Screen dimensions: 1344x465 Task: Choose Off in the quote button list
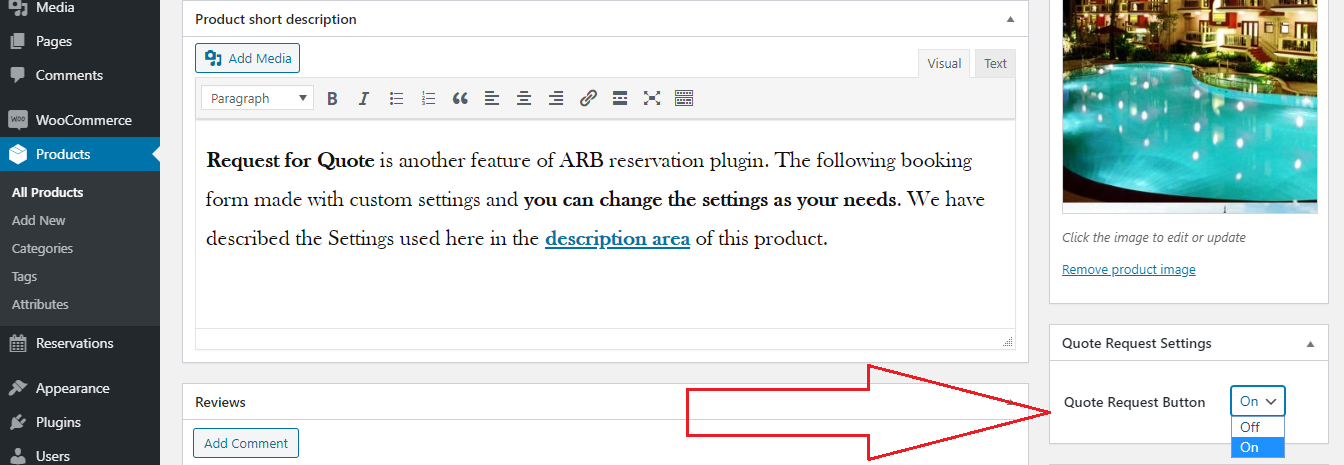[x=1250, y=427]
